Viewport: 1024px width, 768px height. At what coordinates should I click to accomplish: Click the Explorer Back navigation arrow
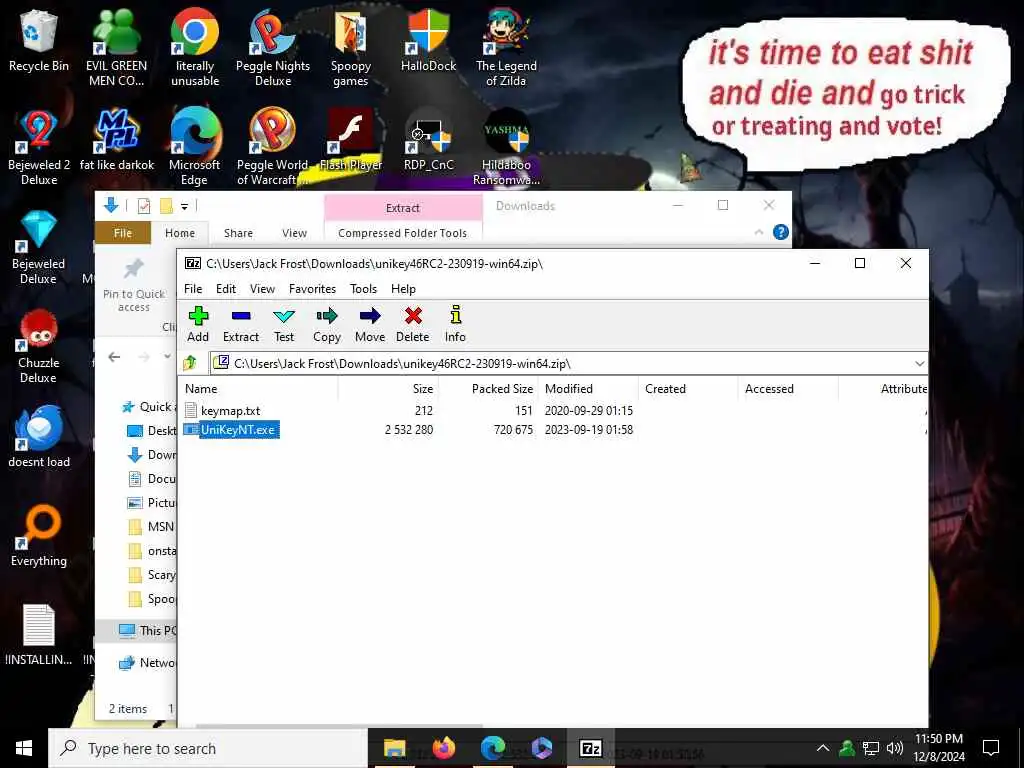coord(114,357)
